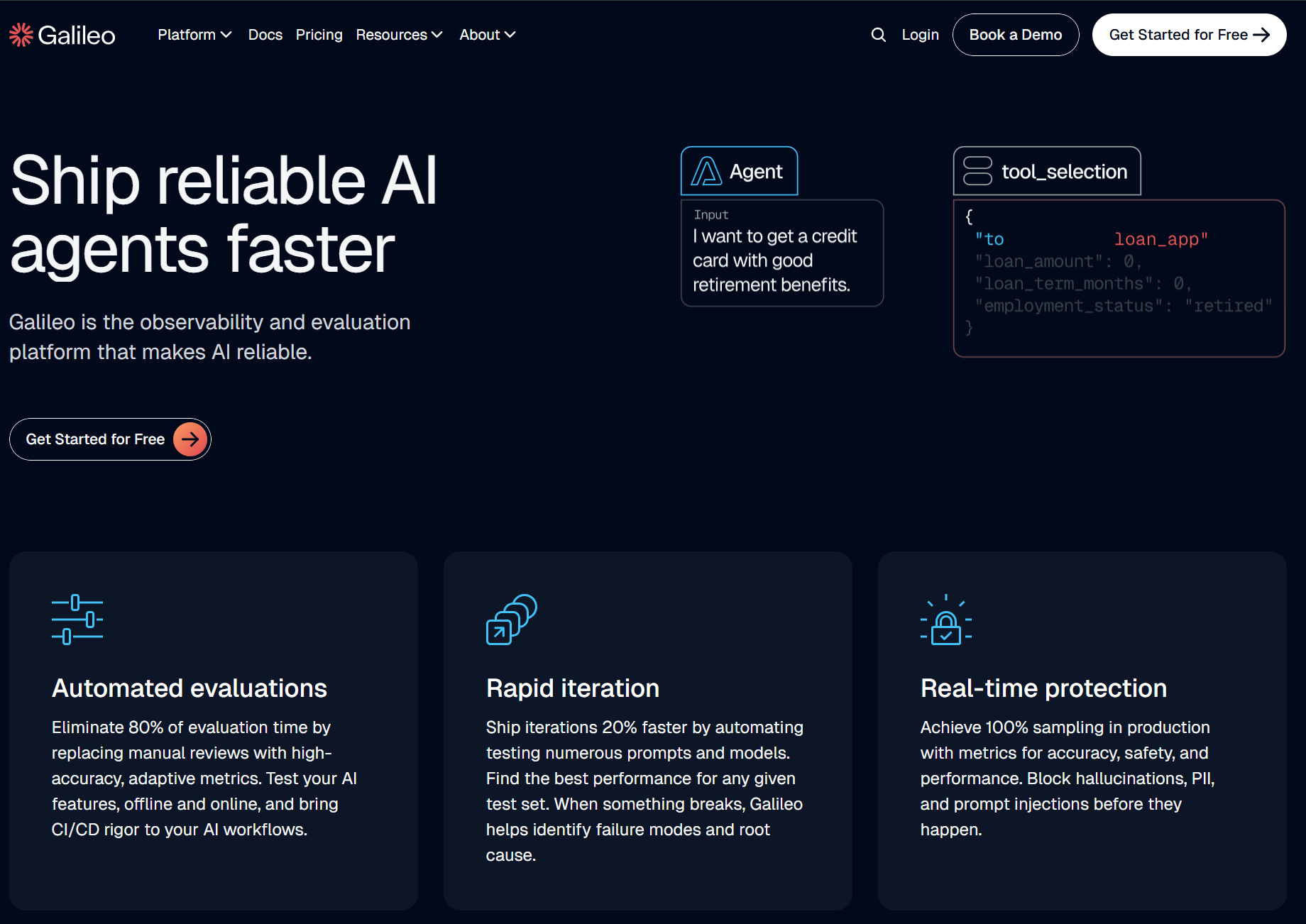Click the Book a Demo button
Screen dimensions: 1306x924
[x=1016, y=35]
